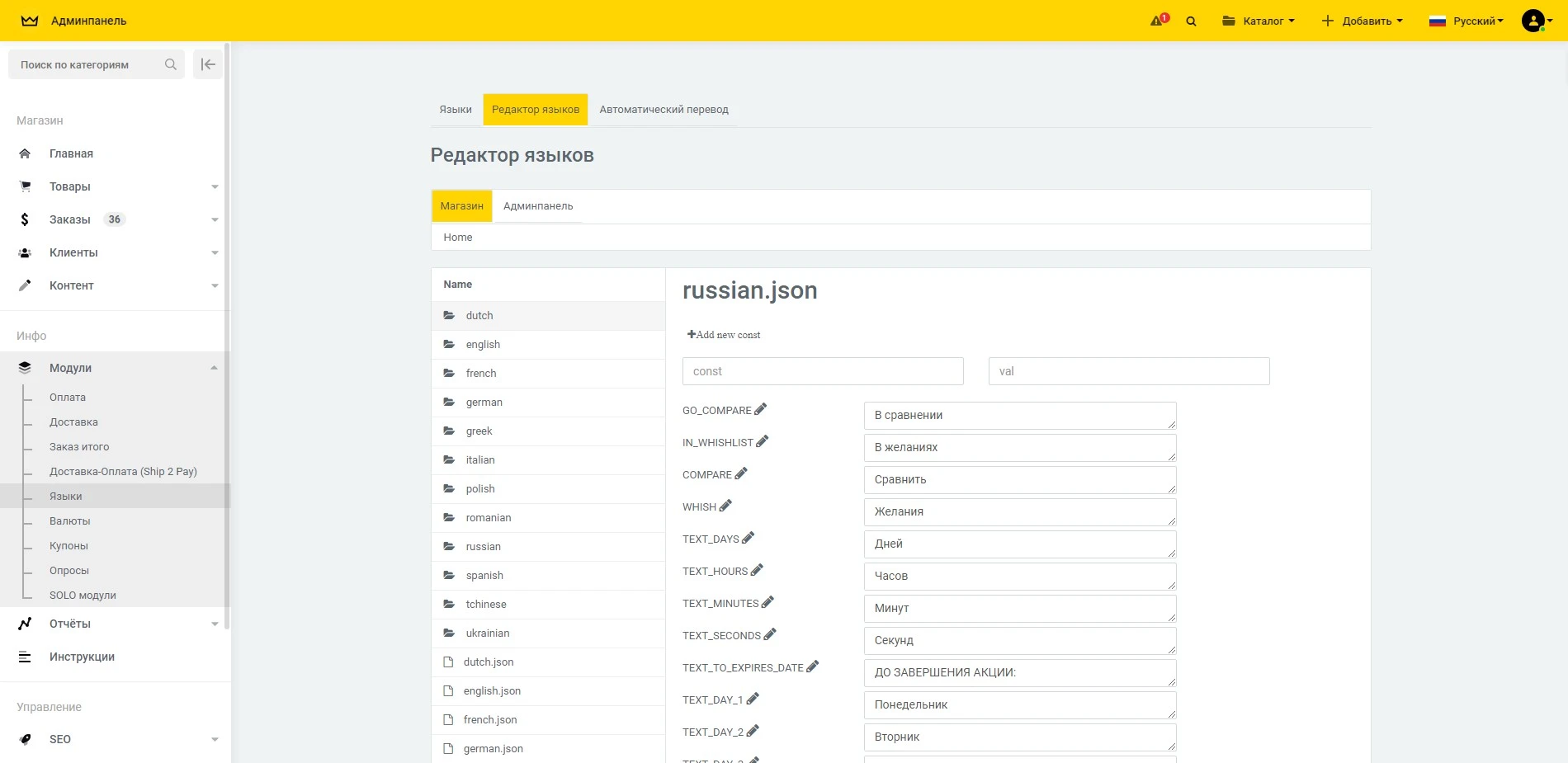The height and width of the screenshot is (763, 1568).
Task: Open the greek language folder
Action: coord(479,431)
